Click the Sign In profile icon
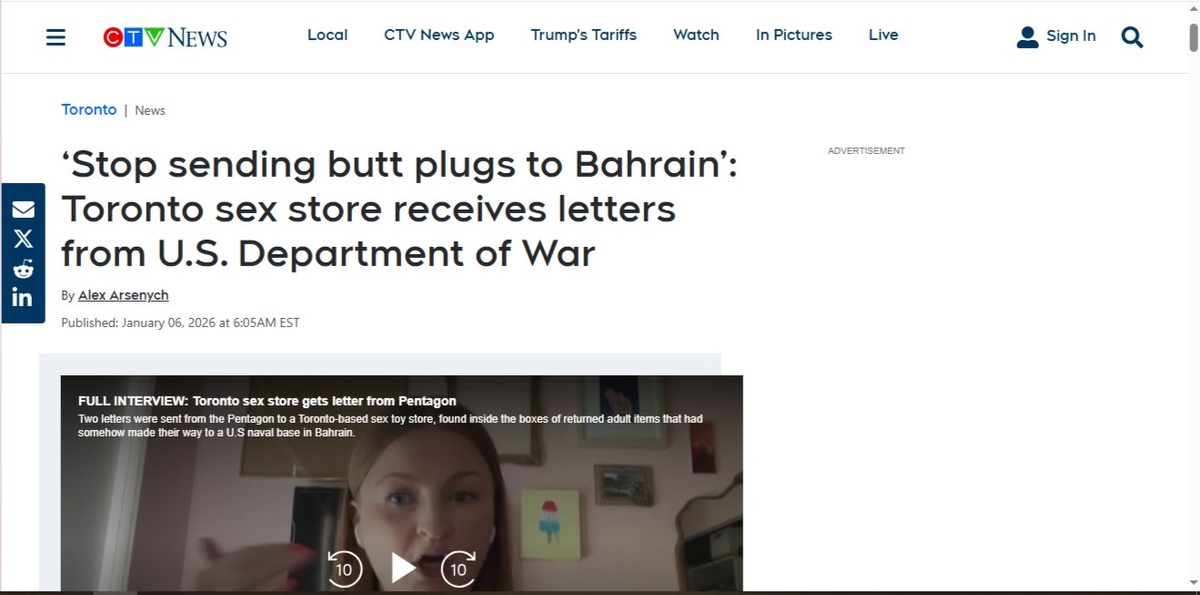1200x595 pixels. (x=1027, y=37)
